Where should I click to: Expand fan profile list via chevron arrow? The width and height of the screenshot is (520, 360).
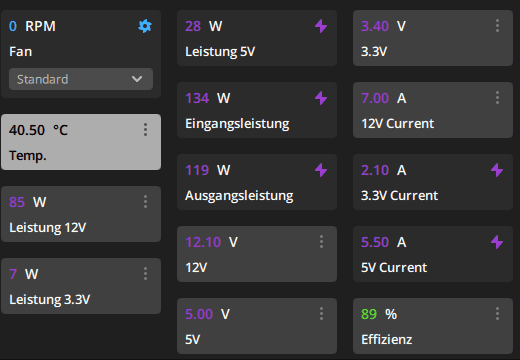point(137,79)
